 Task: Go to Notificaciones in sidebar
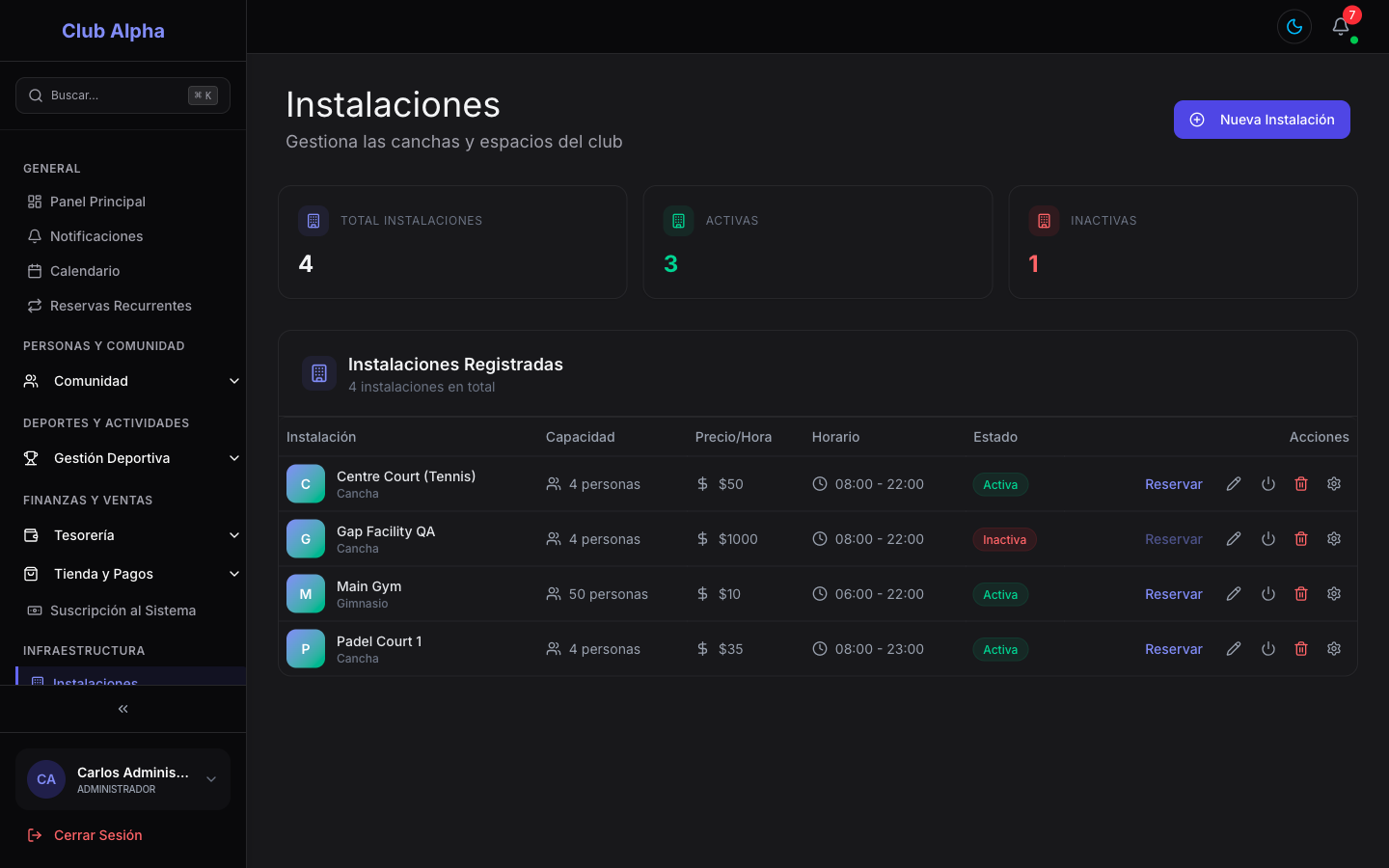tap(123, 236)
